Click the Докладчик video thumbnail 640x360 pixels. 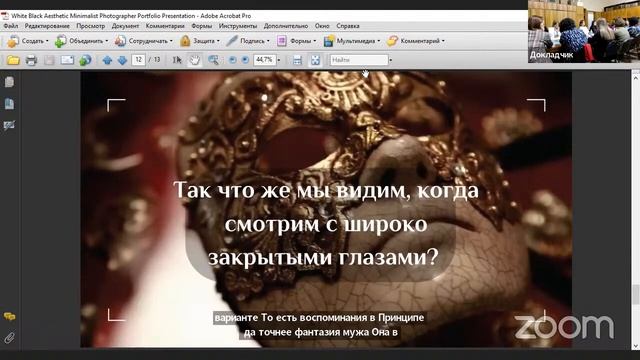tap(584, 31)
